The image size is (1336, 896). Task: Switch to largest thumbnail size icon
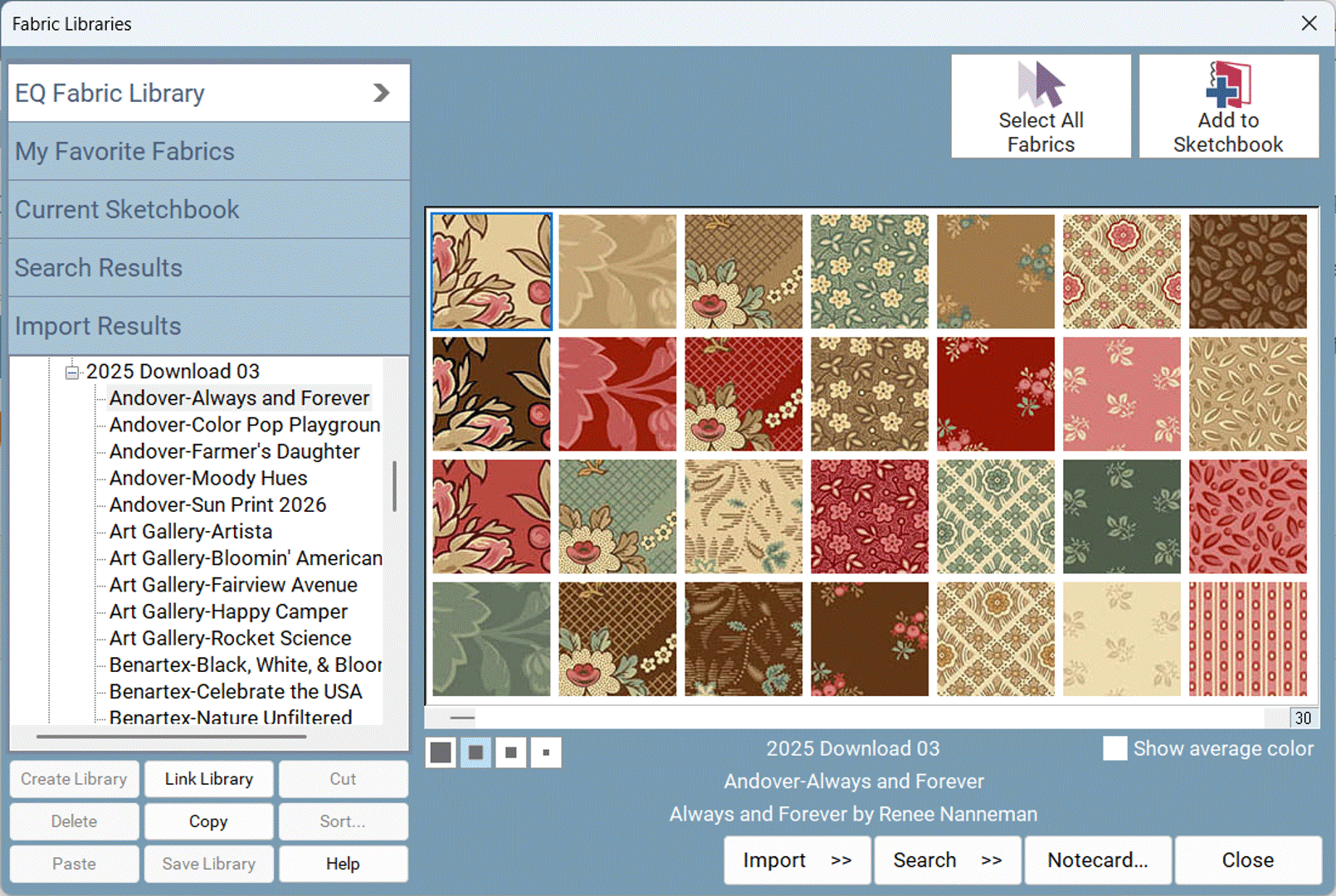click(x=441, y=752)
